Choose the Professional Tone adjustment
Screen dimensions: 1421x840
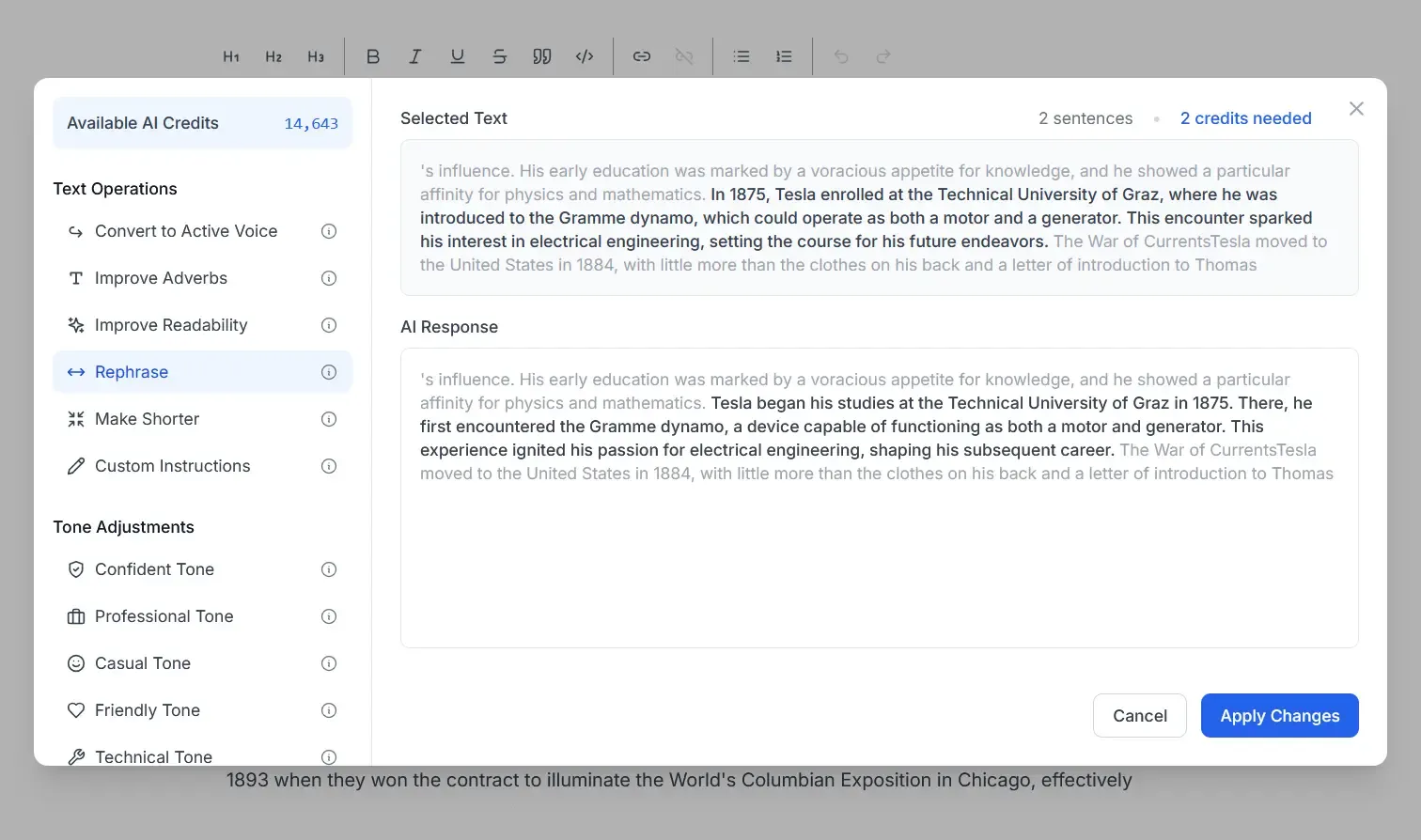(164, 615)
